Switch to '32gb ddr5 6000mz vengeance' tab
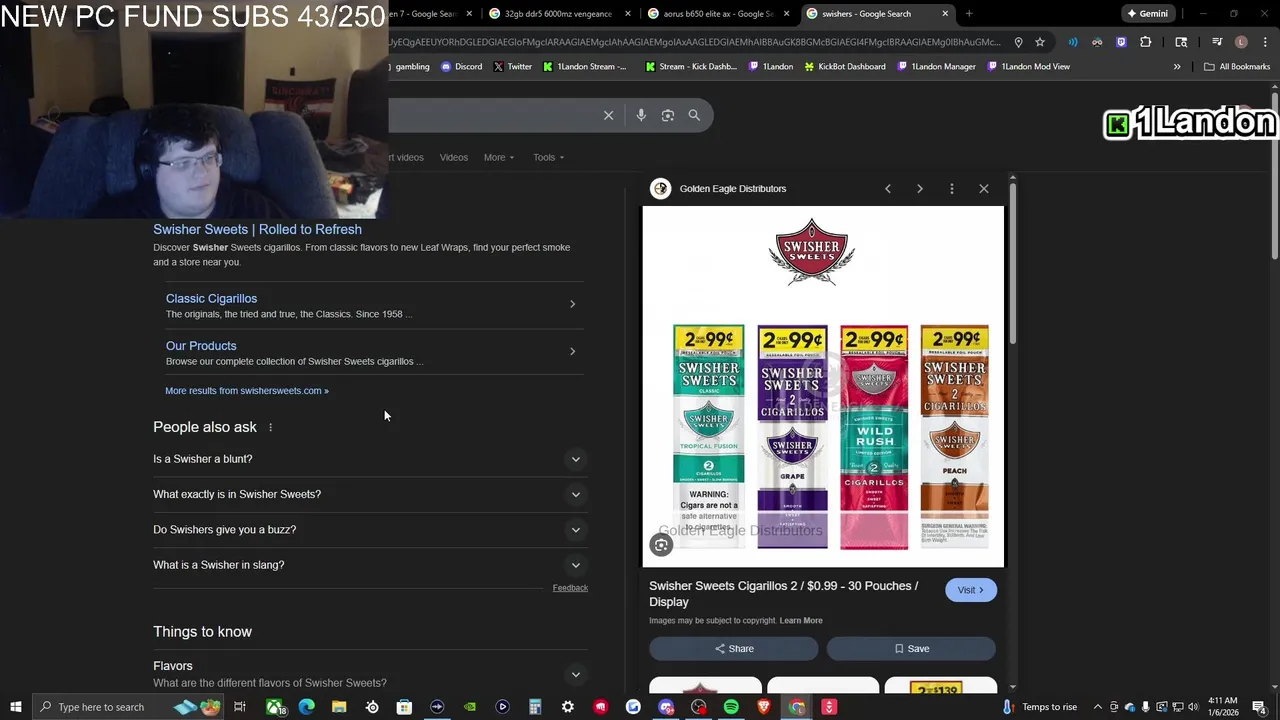1280x720 pixels. point(557,14)
